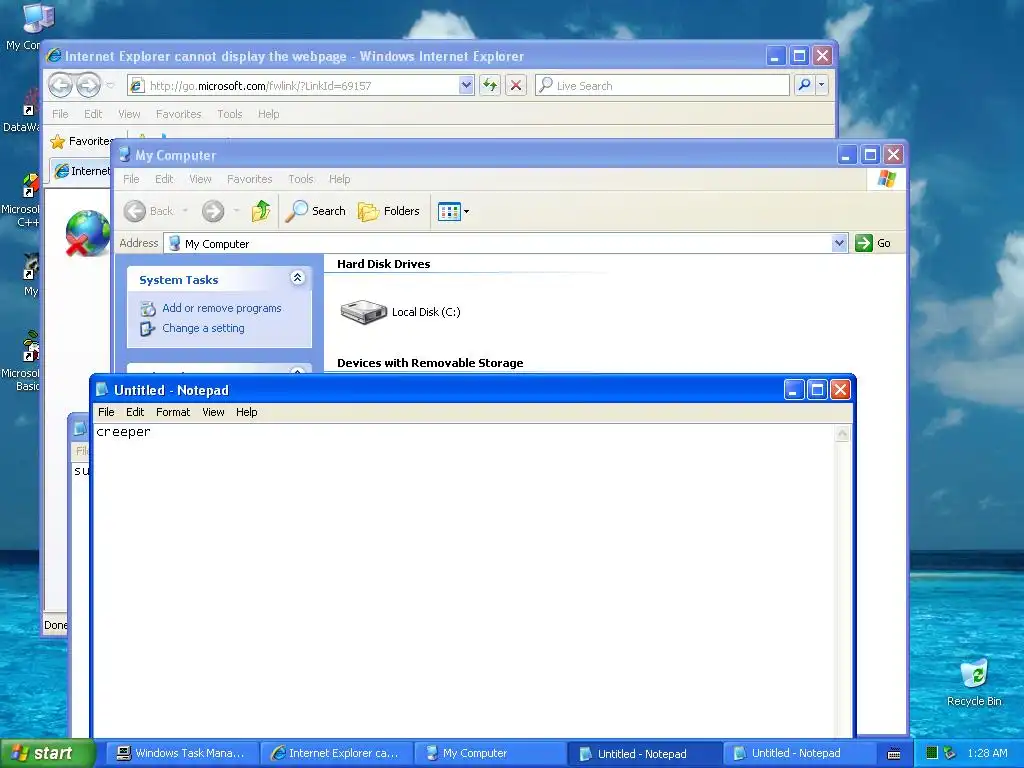Click Notepad icon in title bar
1024x768 pixels.
pos(102,390)
